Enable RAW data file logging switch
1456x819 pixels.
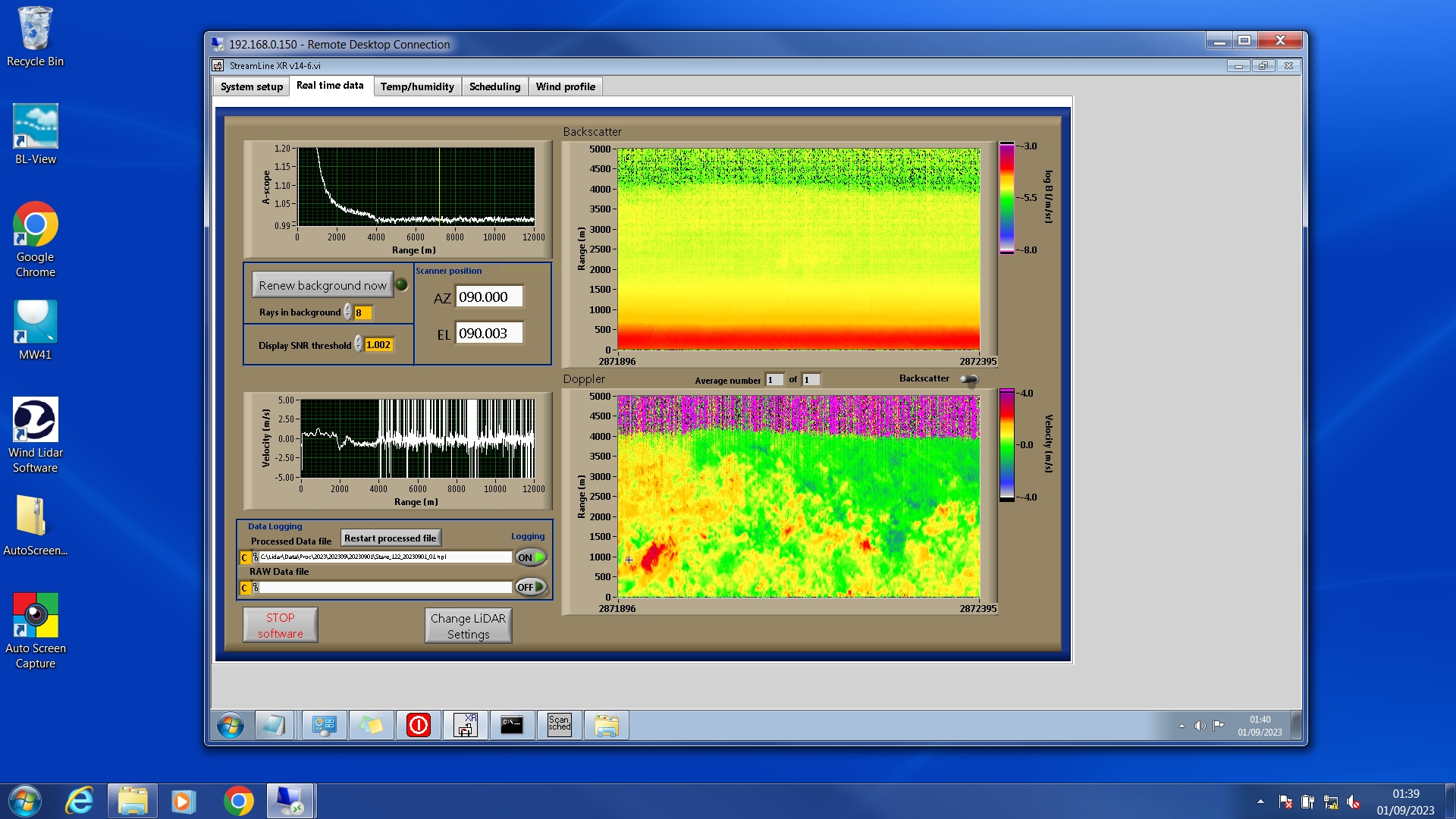pyautogui.click(x=531, y=587)
